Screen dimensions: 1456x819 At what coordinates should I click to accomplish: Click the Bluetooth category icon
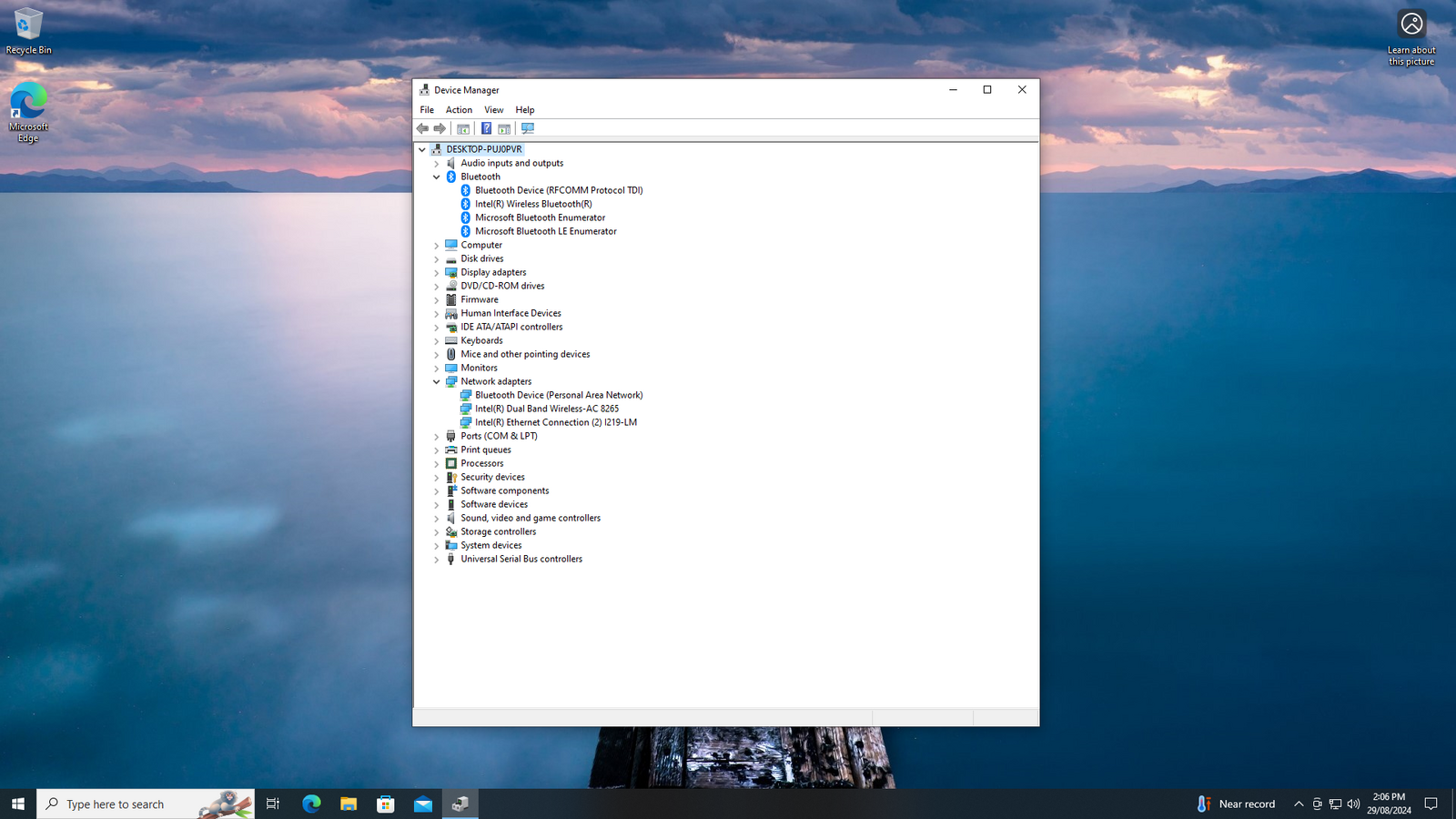(451, 177)
